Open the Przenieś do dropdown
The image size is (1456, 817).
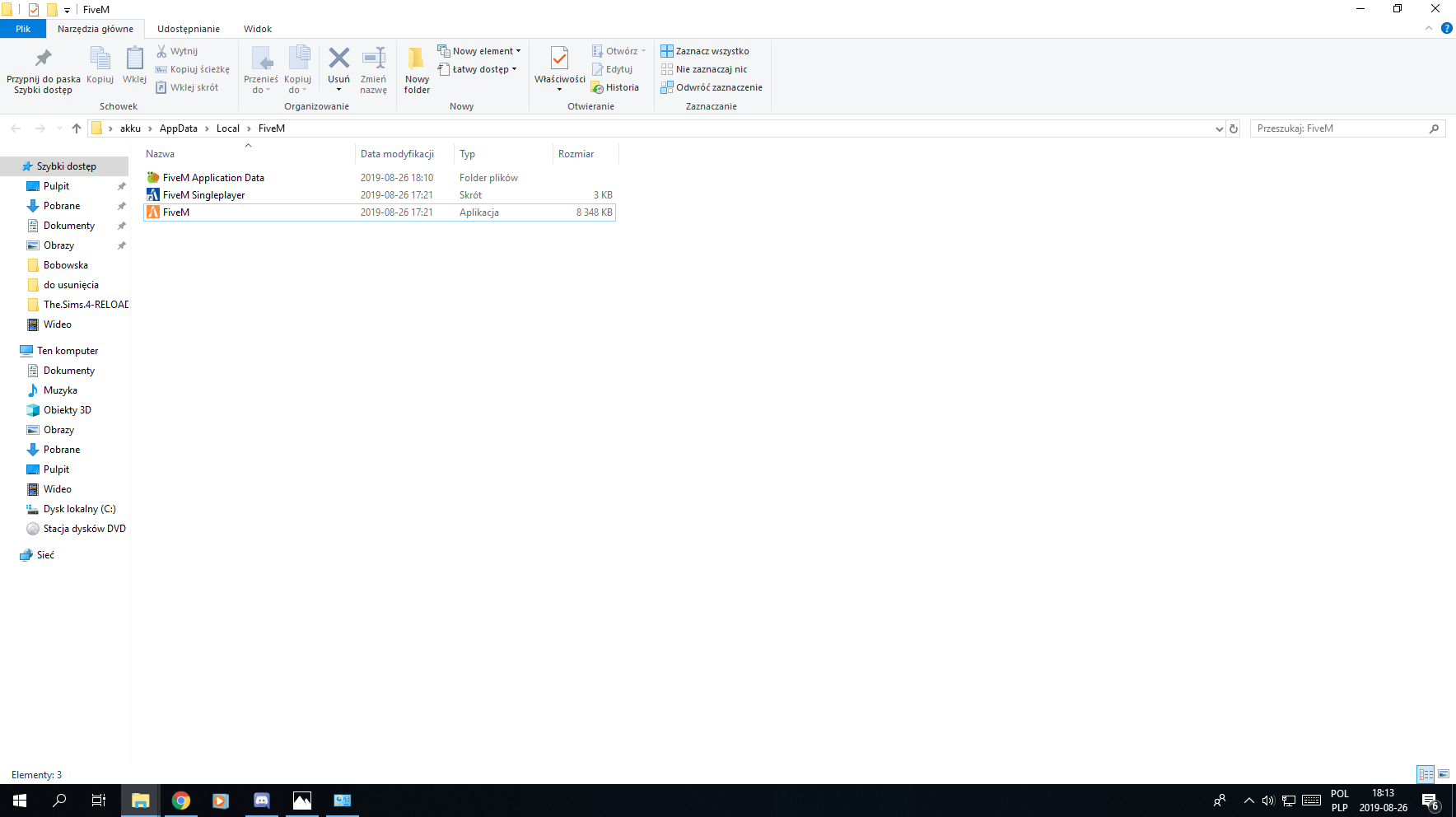pos(261,70)
